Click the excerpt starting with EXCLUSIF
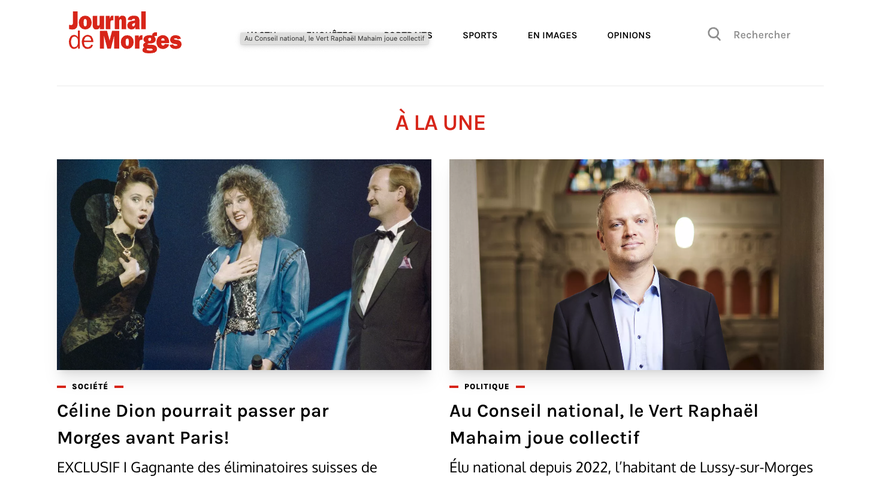The width and height of the screenshot is (873, 479). [217, 467]
